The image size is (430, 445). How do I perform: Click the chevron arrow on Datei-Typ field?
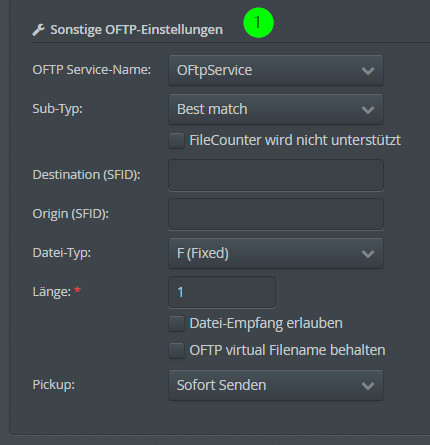click(368, 254)
